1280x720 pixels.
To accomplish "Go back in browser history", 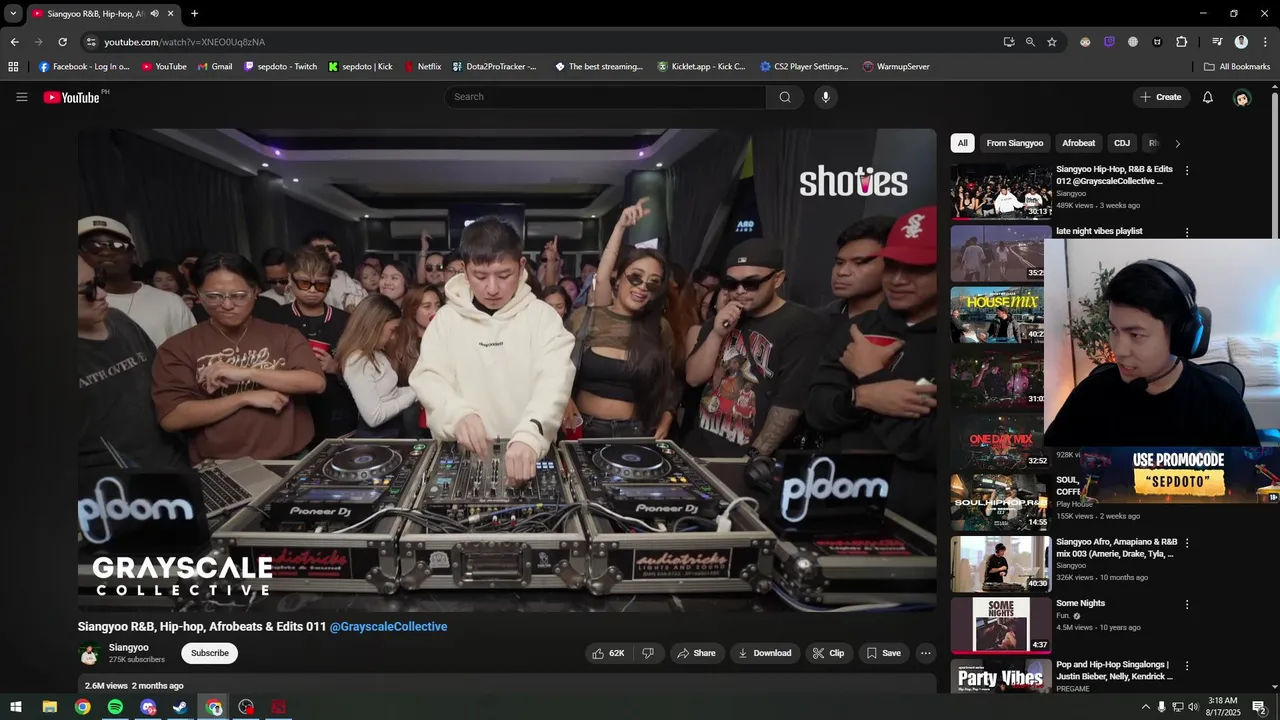I will point(14,42).
